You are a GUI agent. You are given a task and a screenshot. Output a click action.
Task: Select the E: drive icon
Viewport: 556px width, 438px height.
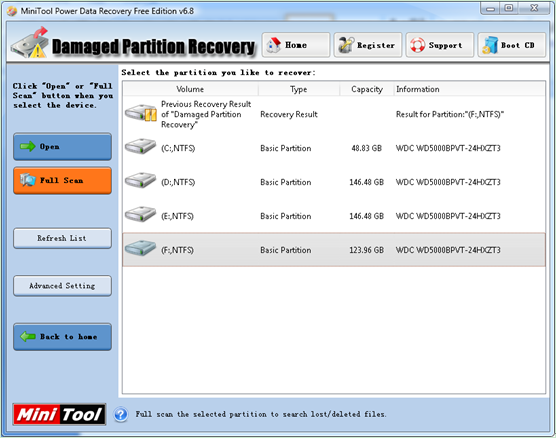140,215
